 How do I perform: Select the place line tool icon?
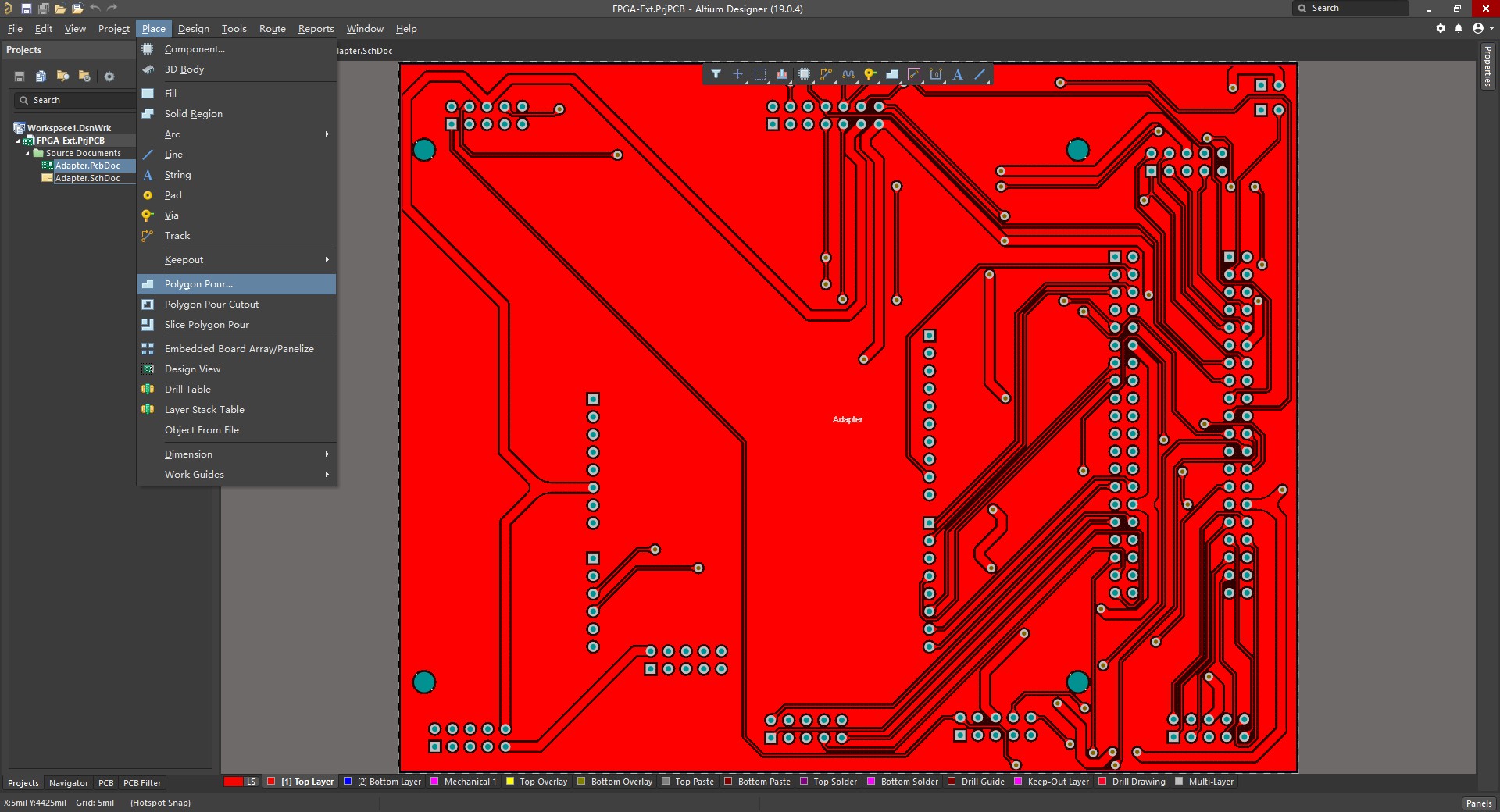click(980, 74)
